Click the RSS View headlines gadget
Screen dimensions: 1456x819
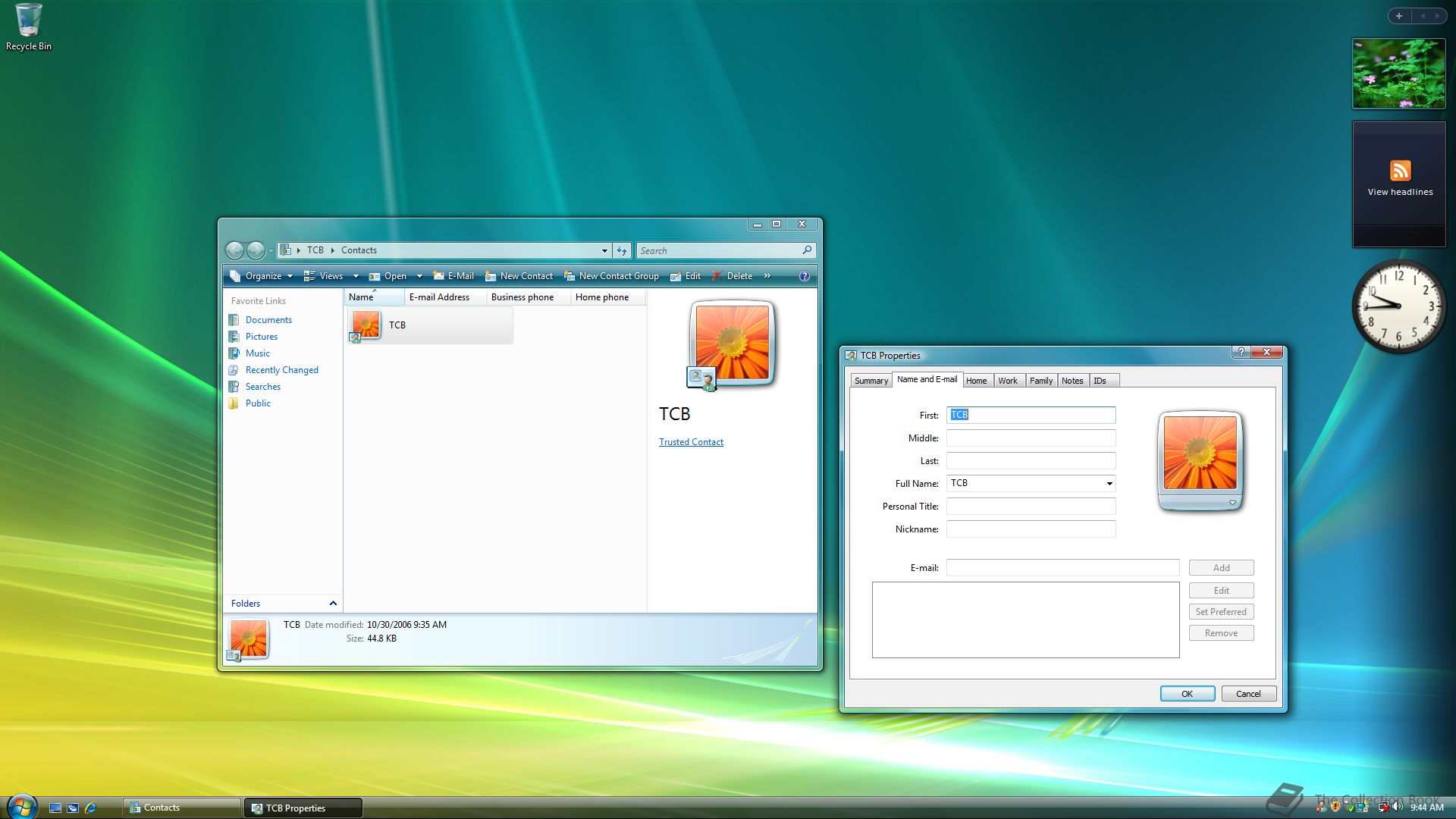point(1399,178)
